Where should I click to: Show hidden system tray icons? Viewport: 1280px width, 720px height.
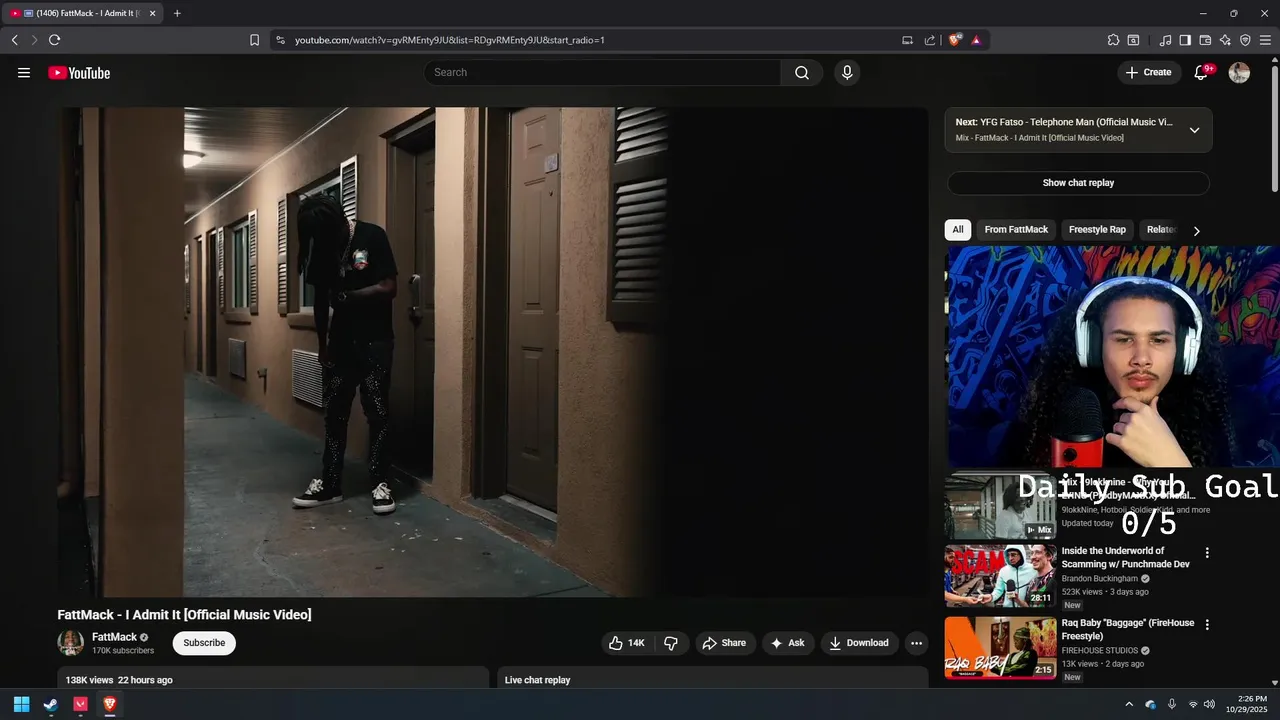(x=1129, y=704)
